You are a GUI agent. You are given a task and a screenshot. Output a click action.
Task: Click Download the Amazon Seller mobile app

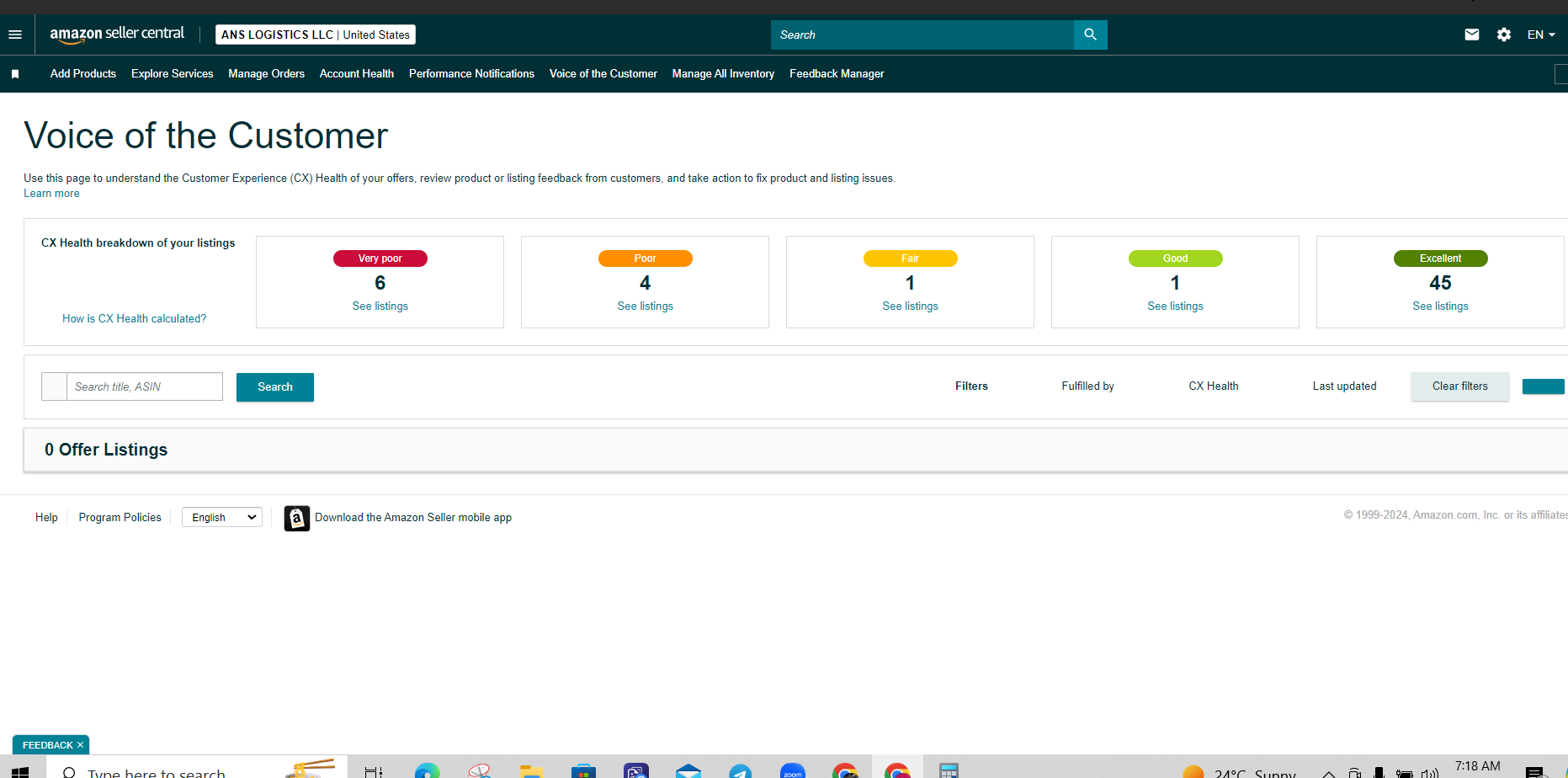[x=413, y=518]
